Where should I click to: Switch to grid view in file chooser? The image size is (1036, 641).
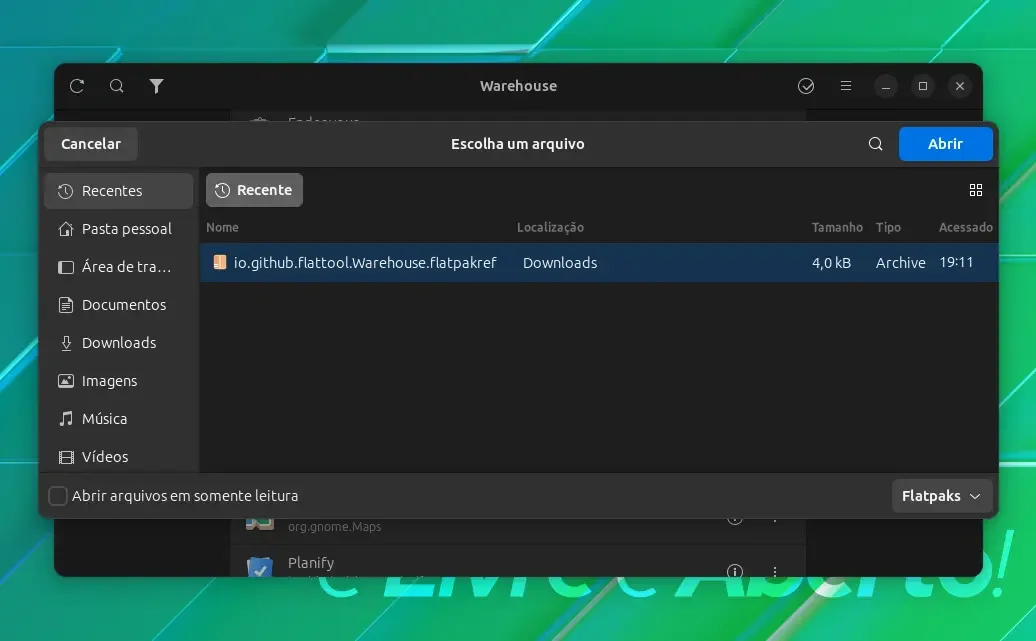tap(976, 190)
